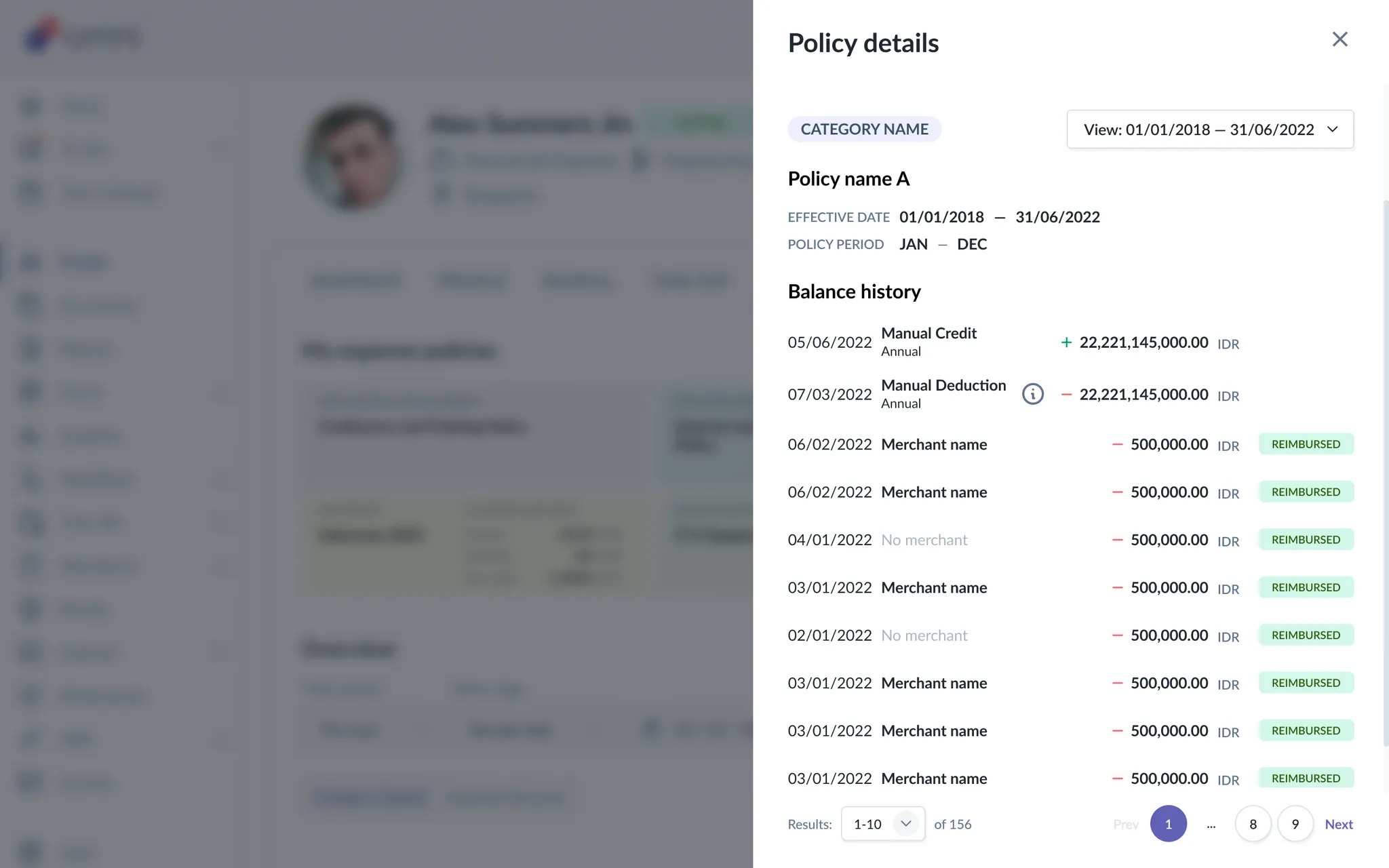The width and height of the screenshot is (1389, 868).
Task: Open the View date range dropdown
Action: (1209, 129)
